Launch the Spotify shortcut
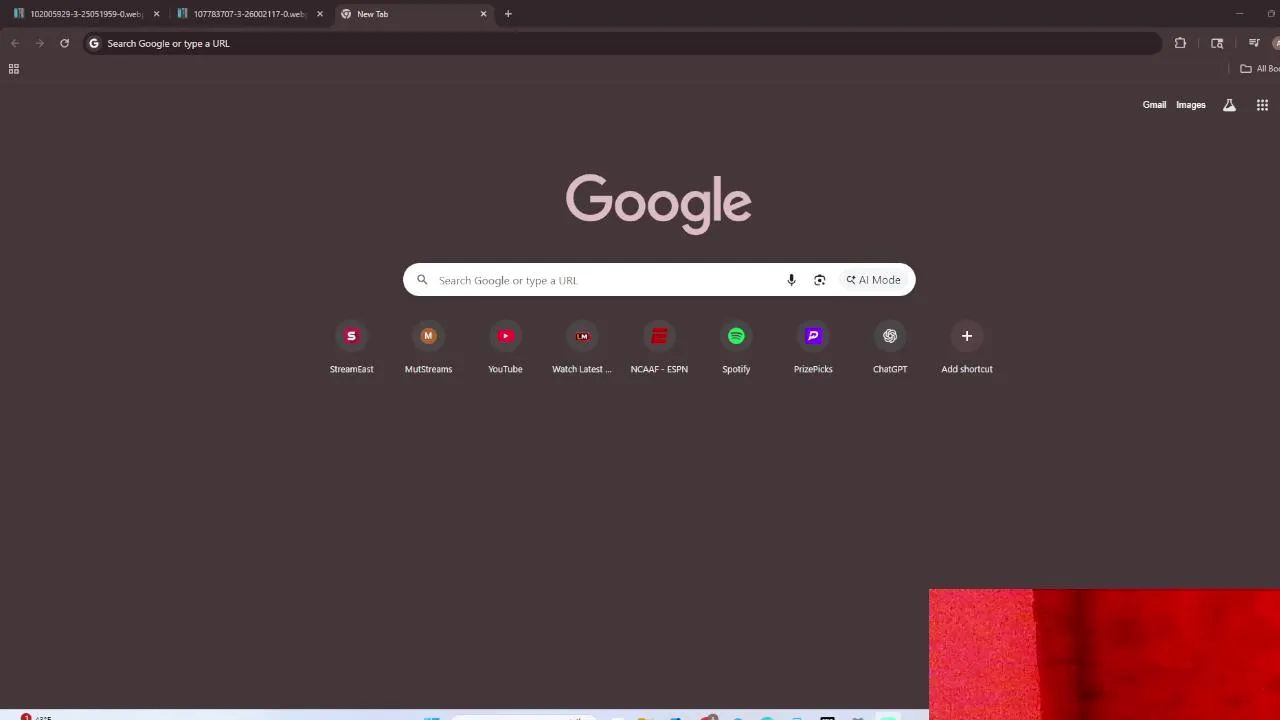 pos(736,347)
